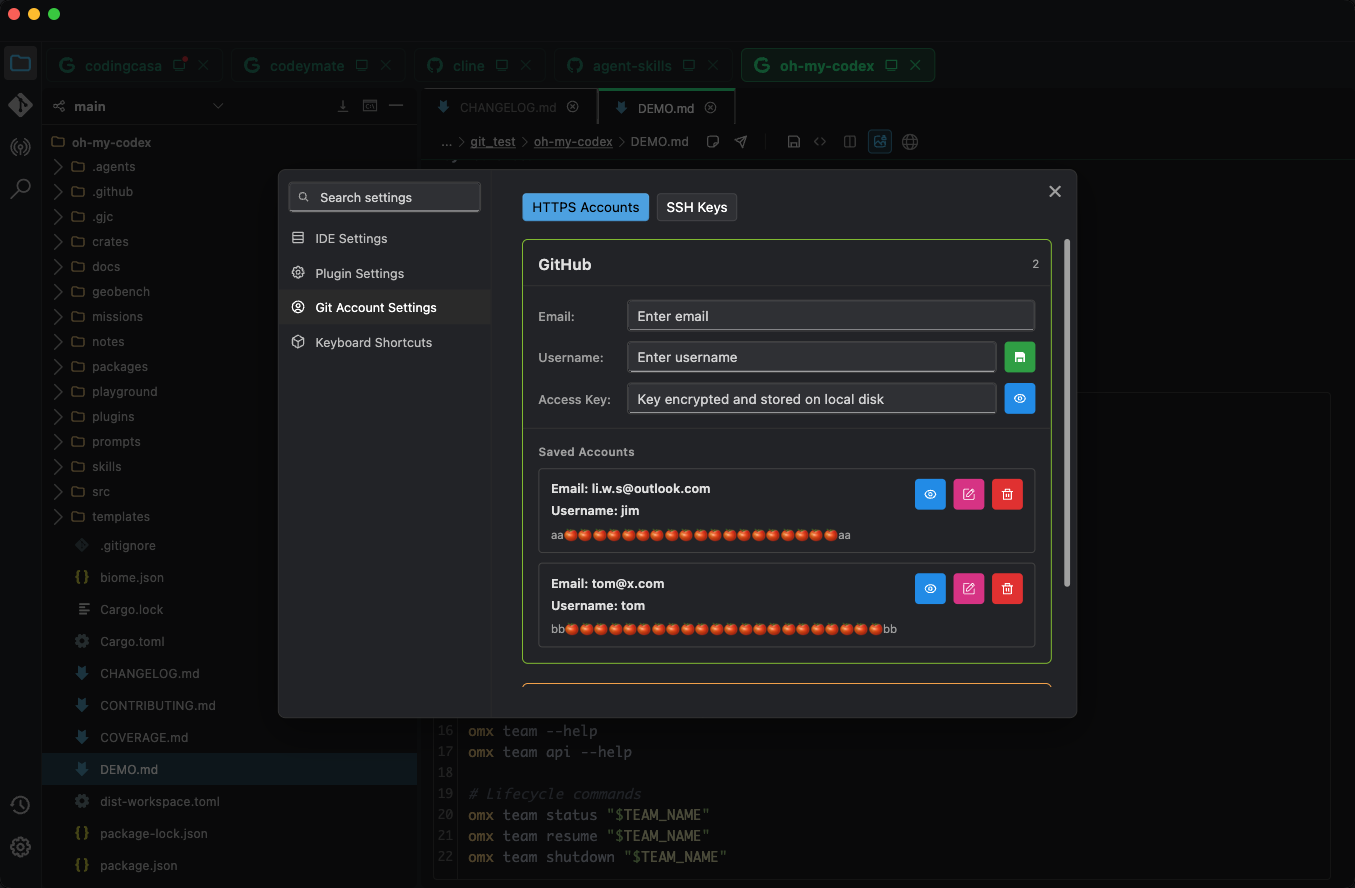Click the split view icon in editor toolbar
This screenshot has width=1355, height=888.
coord(850,142)
